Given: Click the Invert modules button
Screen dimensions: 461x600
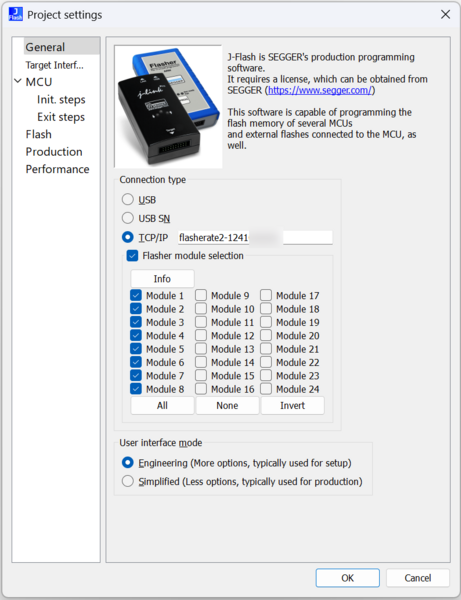Looking at the screenshot, I should (292, 406).
